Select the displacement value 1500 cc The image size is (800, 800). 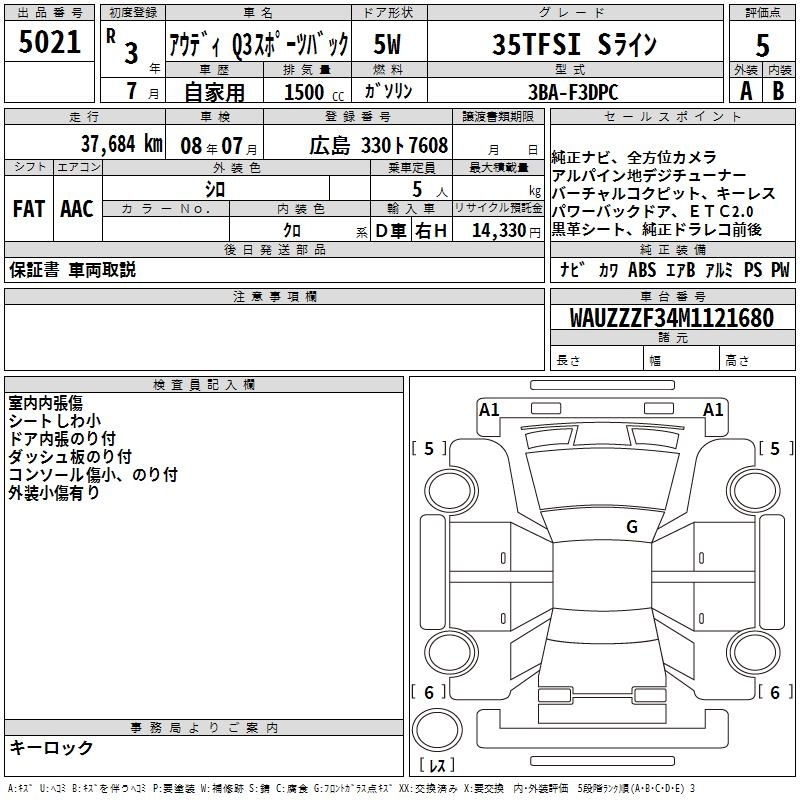tap(314, 92)
